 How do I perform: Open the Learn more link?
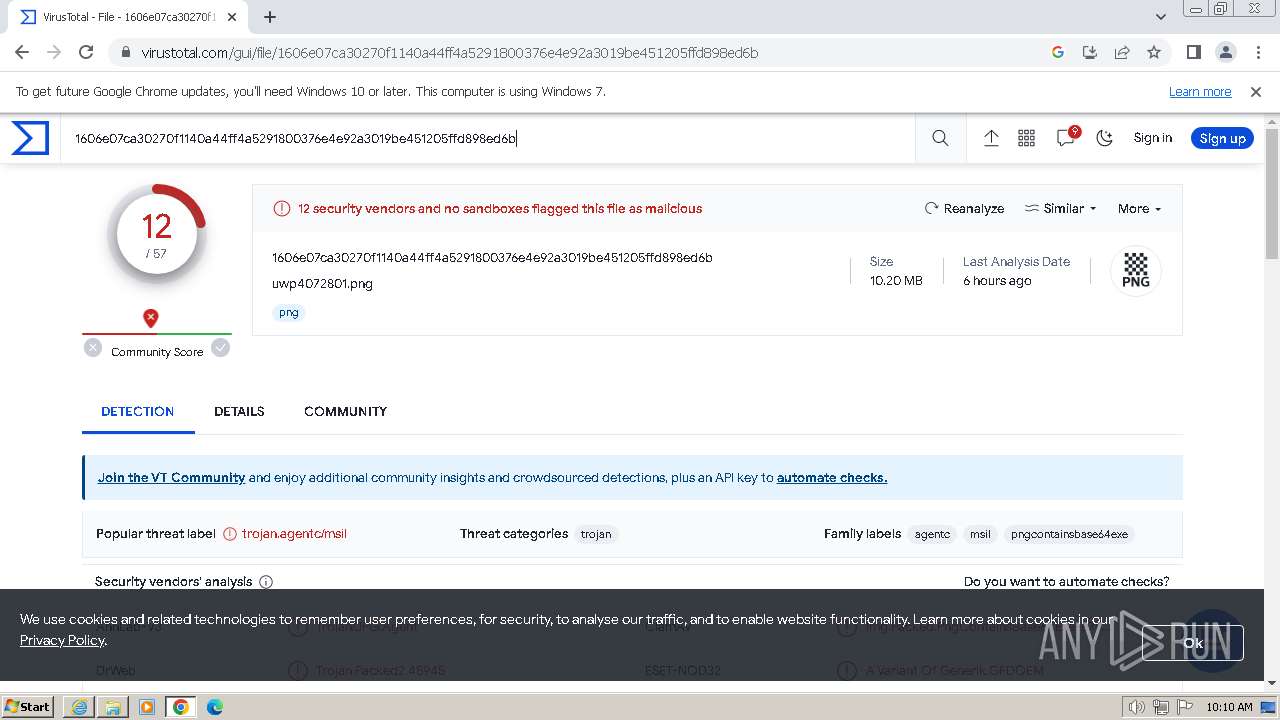click(x=1200, y=92)
